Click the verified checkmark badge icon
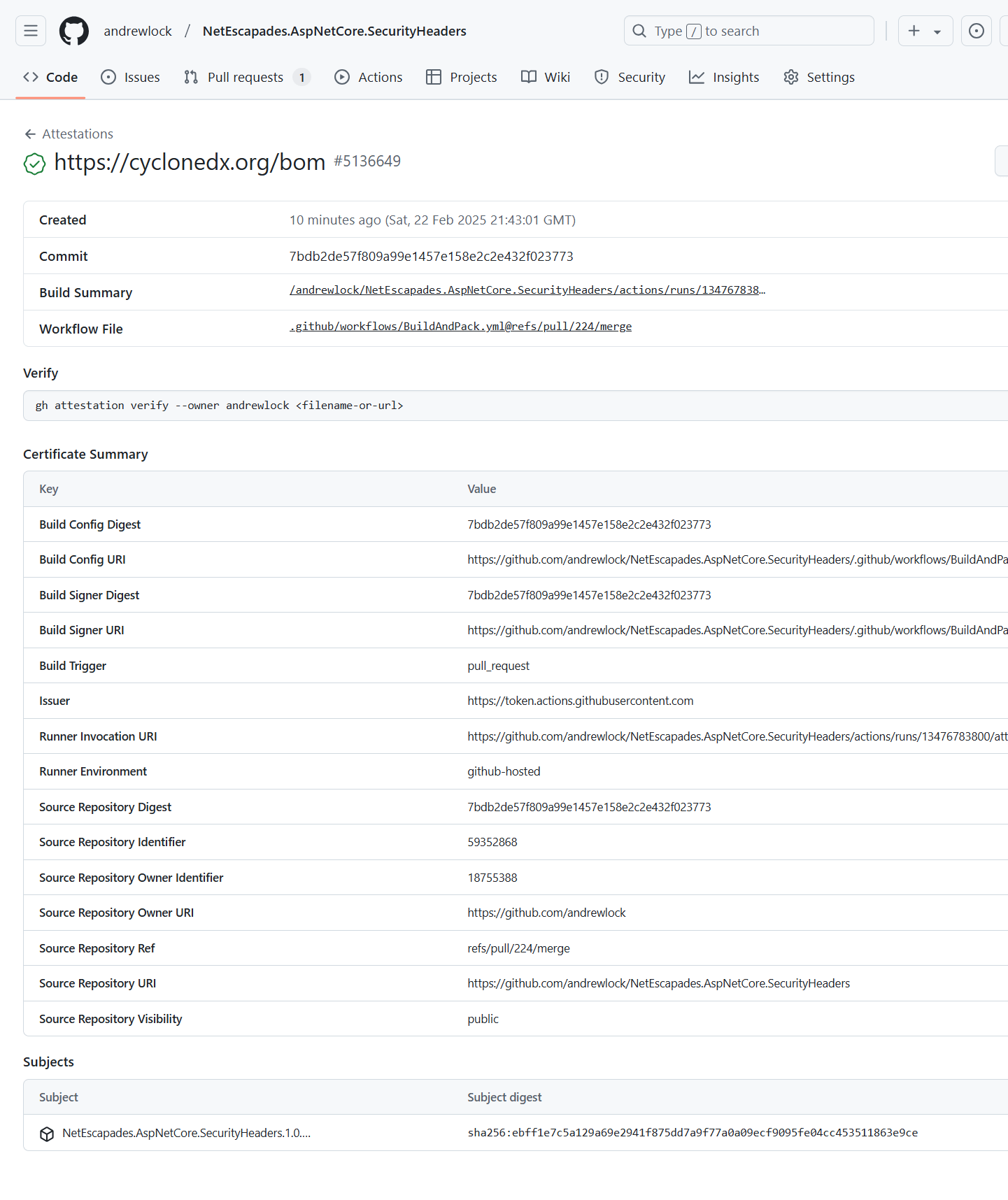1008x1200 pixels. (x=34, y=164)
